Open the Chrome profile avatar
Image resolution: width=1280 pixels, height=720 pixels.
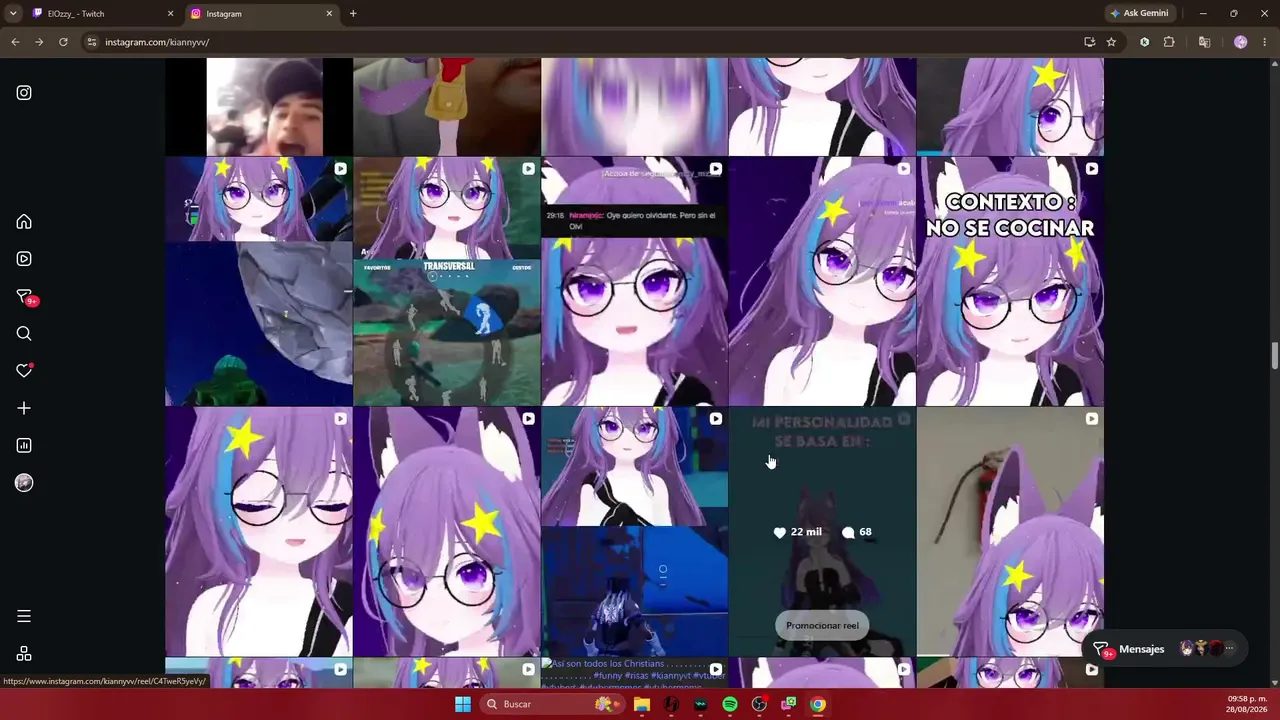pos(1241,42)
